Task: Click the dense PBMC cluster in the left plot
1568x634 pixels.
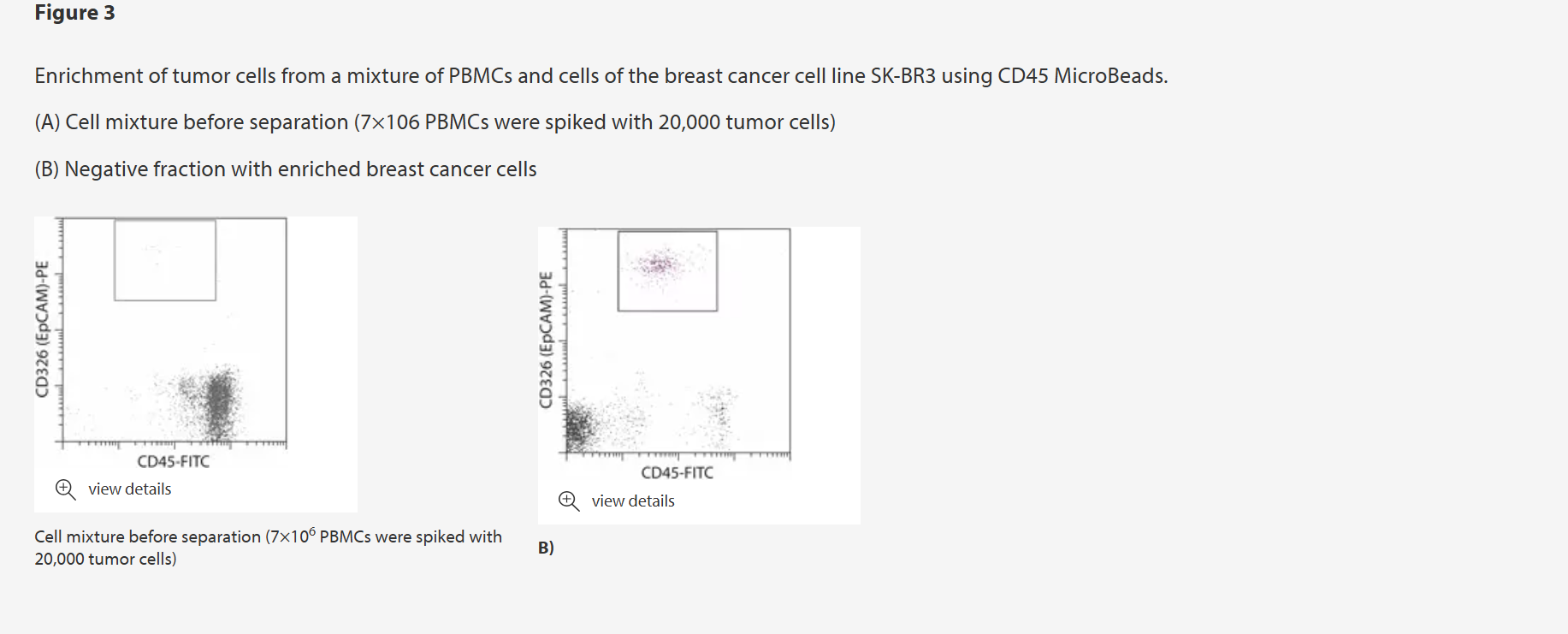Action: [220, 400]
